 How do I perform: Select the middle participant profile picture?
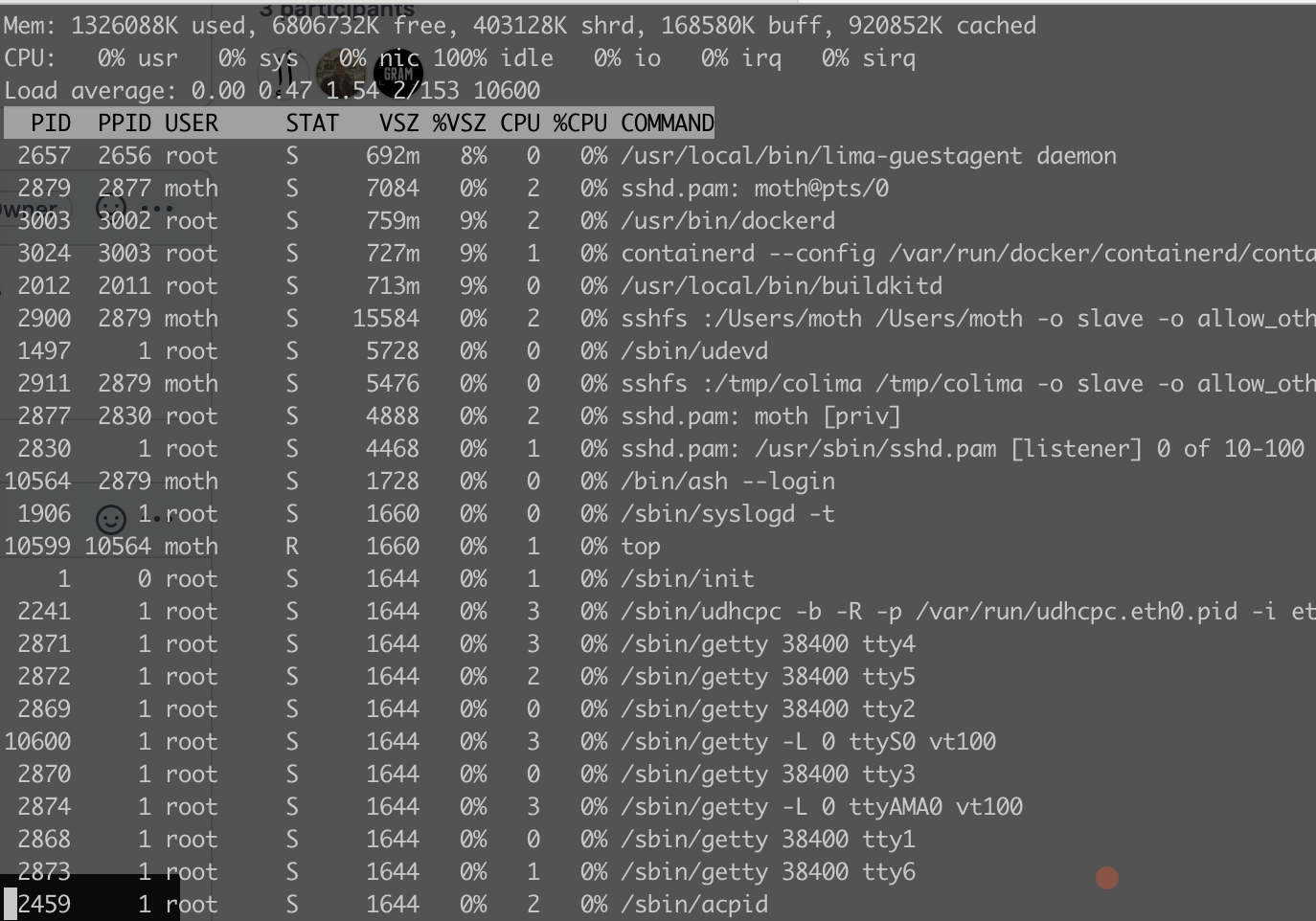click(342, 73)
